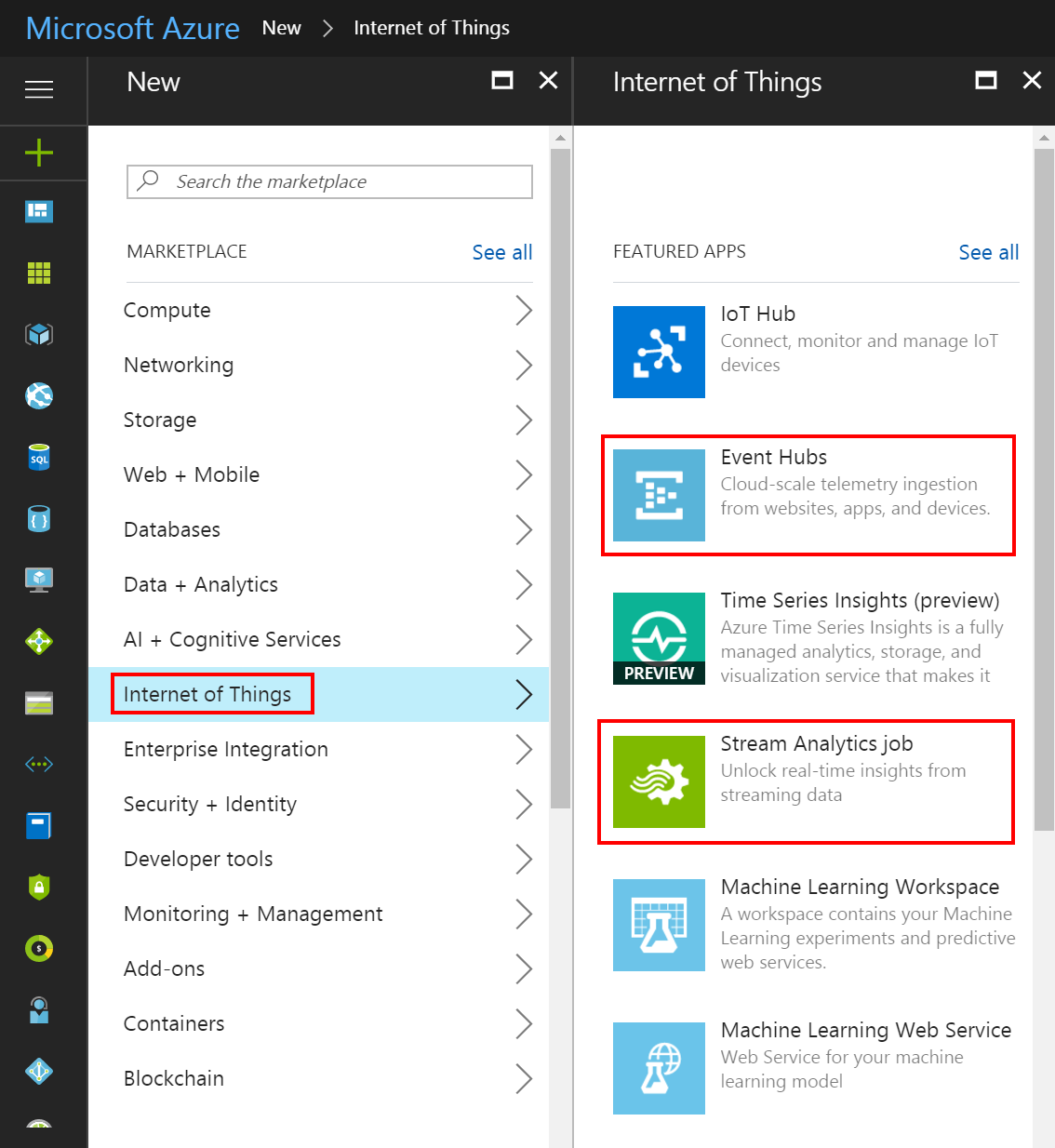Select Developer tools category
The width and height of the screenshot is (1055, 1148).
pos(318,859)
